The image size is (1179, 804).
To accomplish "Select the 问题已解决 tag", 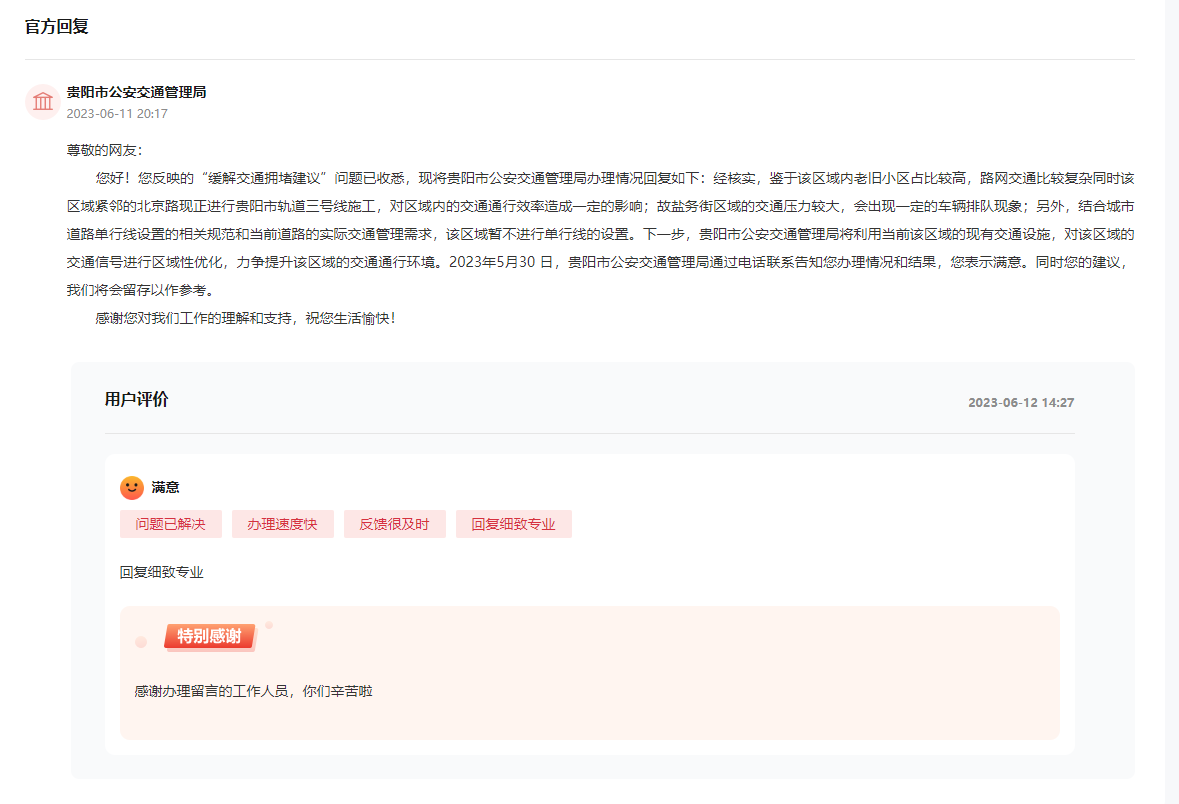I will click(171, 524).
